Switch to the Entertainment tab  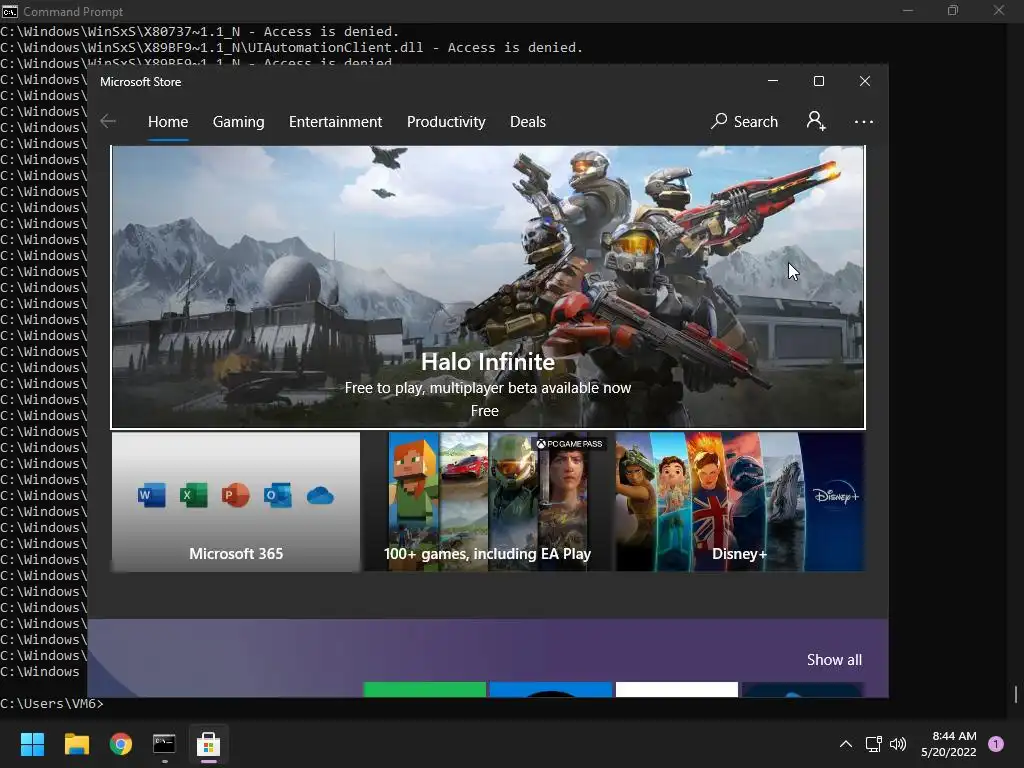coord(336,121)
